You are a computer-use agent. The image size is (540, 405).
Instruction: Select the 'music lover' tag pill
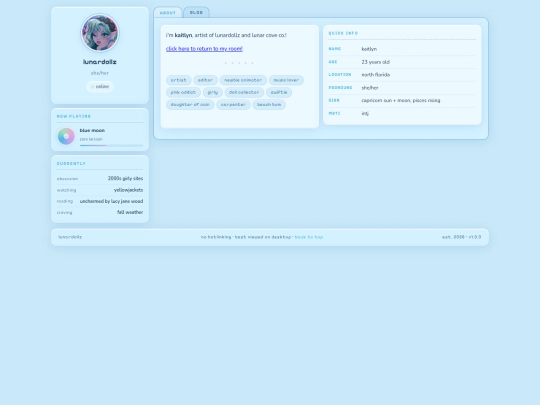[286, 80]
